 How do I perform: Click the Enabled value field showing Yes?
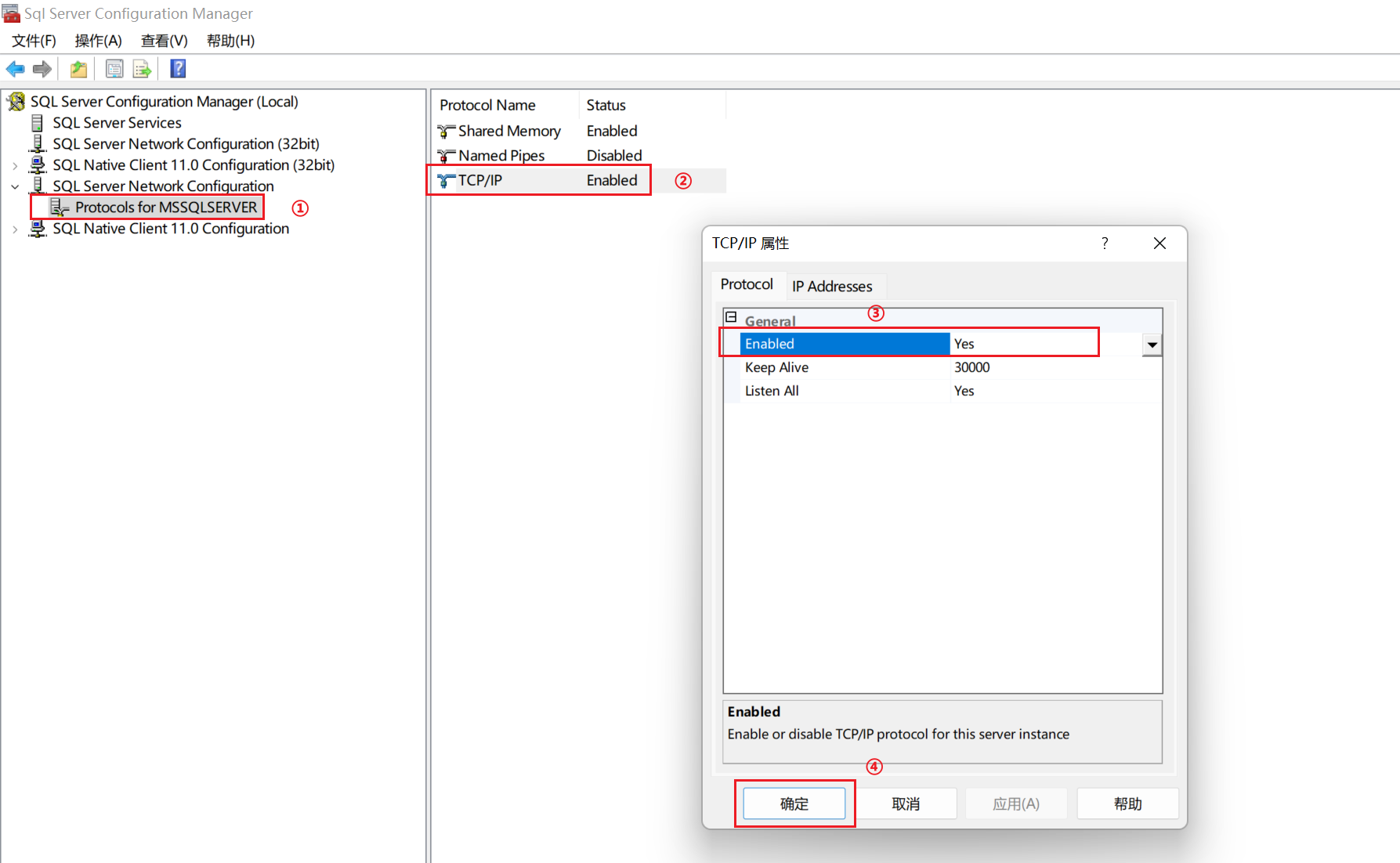1046,344
